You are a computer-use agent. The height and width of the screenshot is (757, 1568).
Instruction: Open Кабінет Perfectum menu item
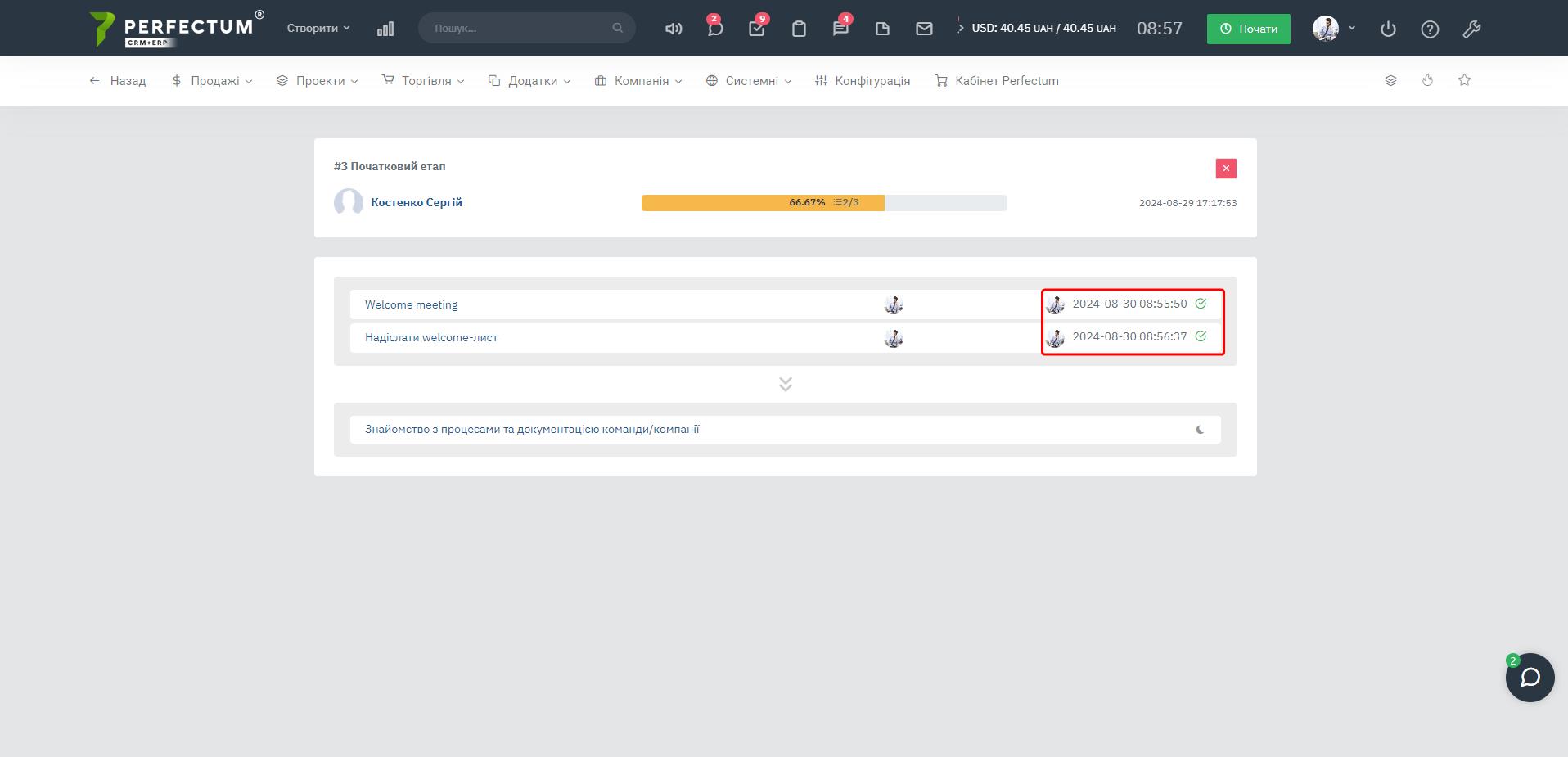click(x=997, y=81)
